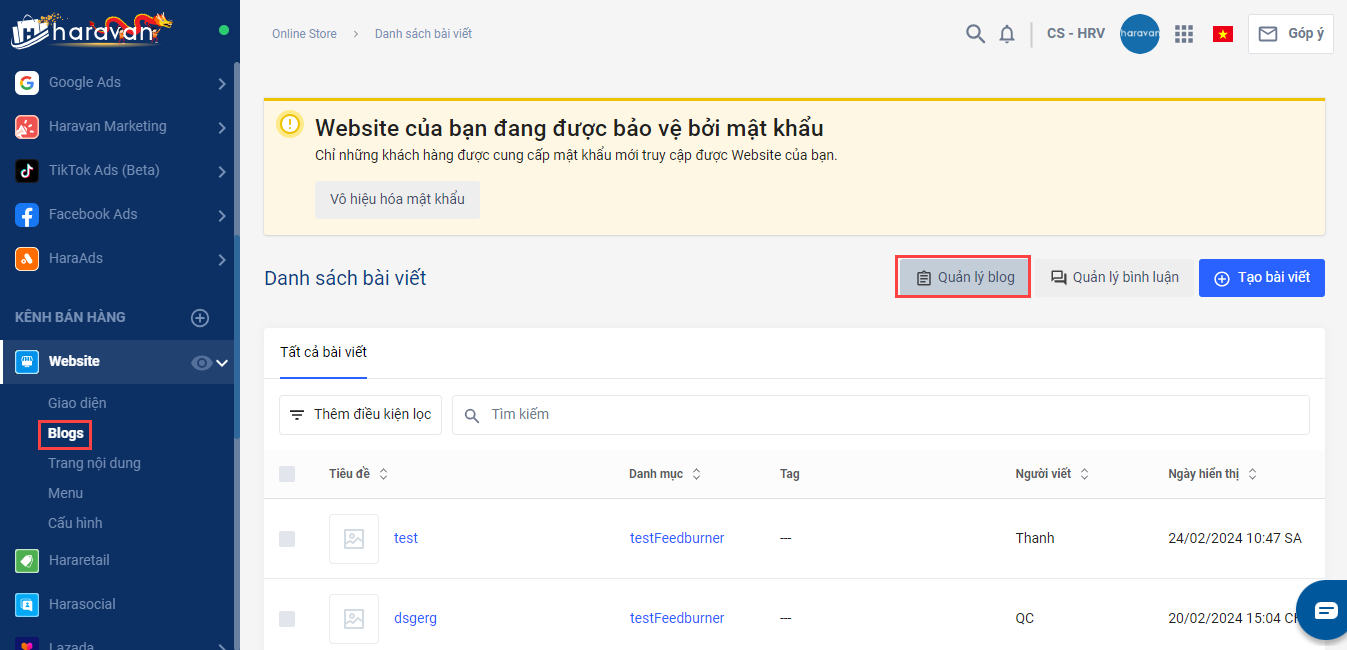Click the Haravan logo
The image size is (1347, 650).
[x=90, y=30]
